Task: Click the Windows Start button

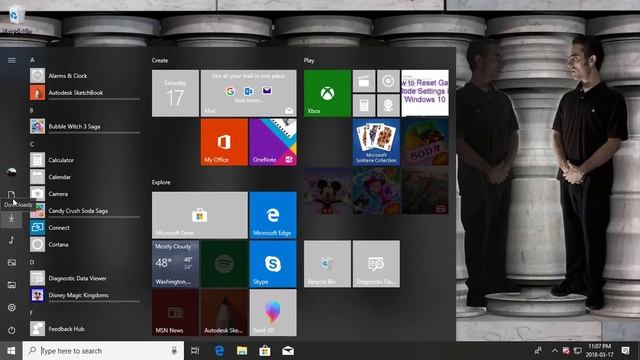Action: click(x=11, y=351)
